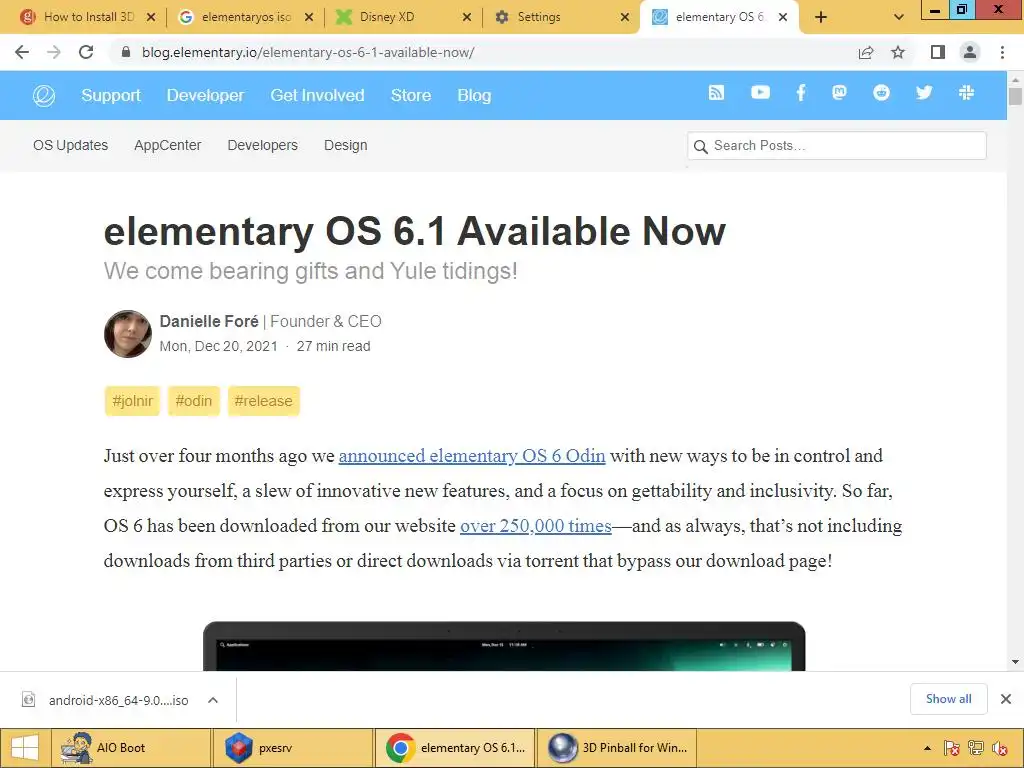Open the Facebook icon in header

coord(801,93)
